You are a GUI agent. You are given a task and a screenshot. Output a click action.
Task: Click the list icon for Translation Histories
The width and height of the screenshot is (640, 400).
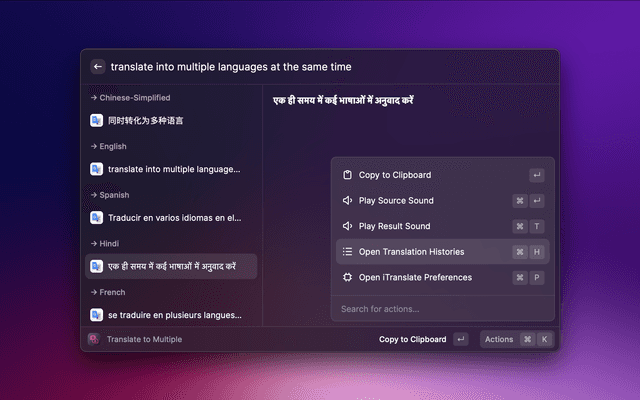(x=348, y=252)
